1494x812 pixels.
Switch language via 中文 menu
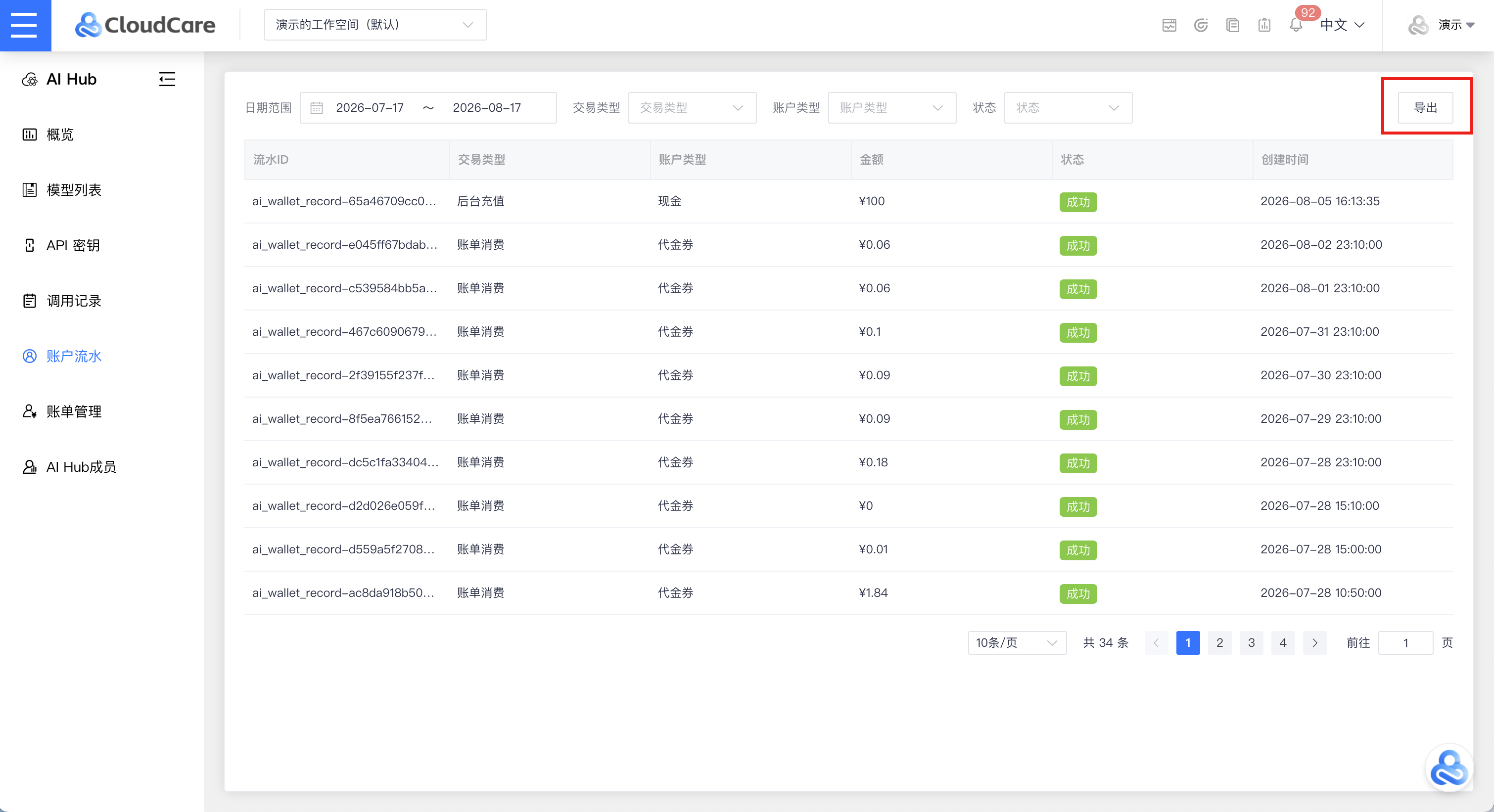(1342, 25)
